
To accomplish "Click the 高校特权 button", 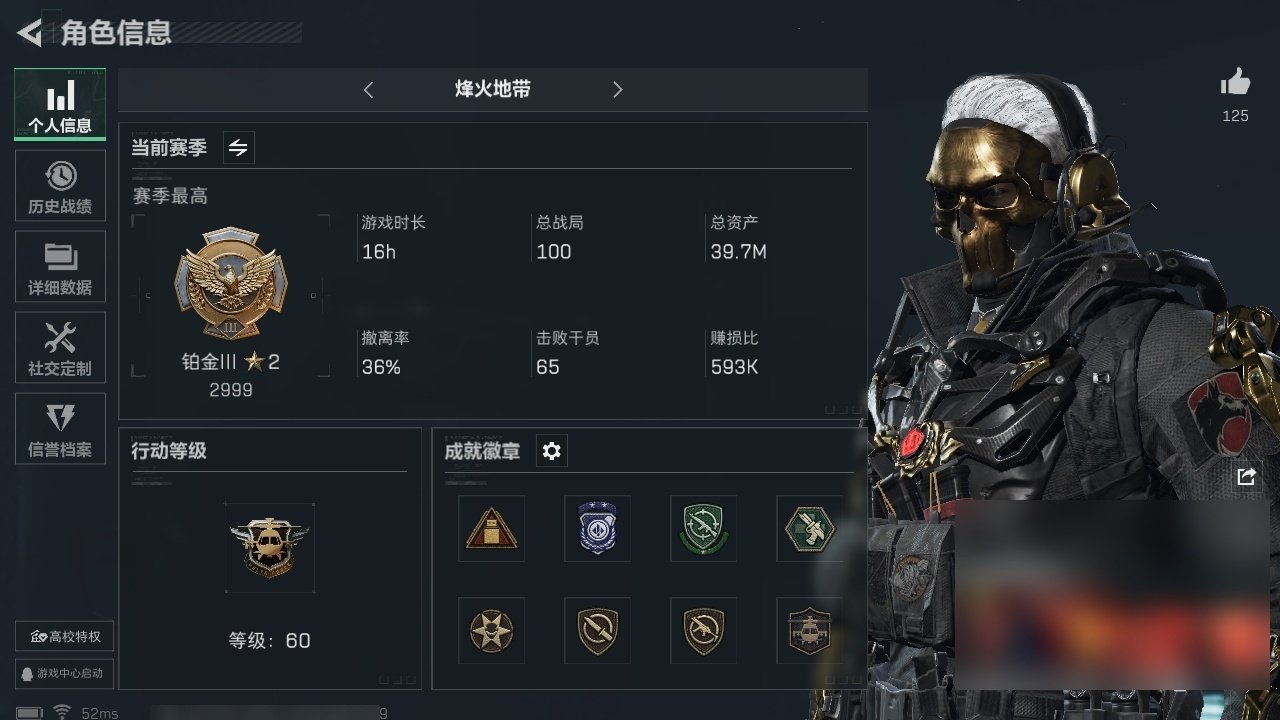I will coord(64,636).
